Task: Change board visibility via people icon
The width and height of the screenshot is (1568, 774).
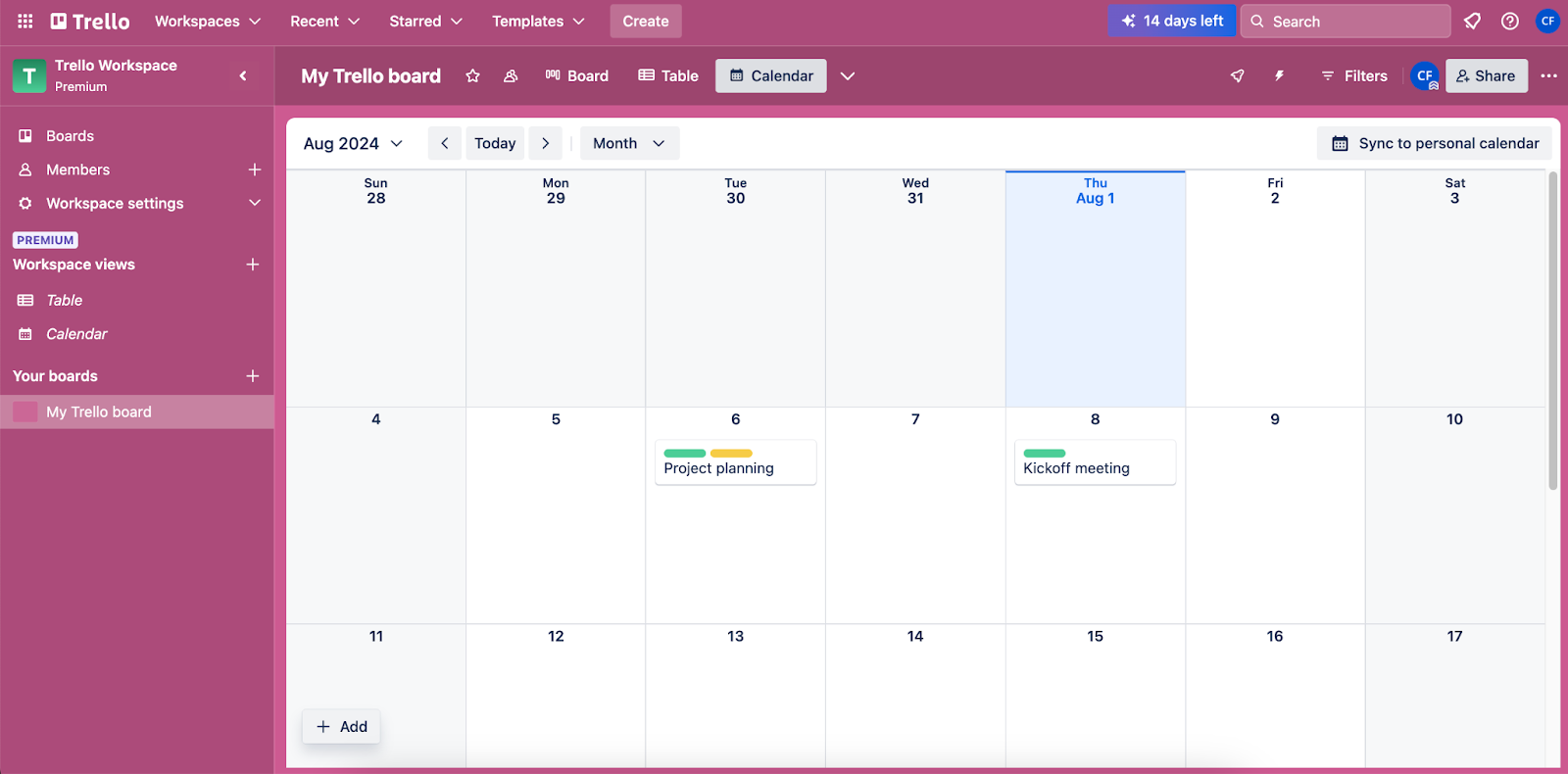Action: (511, 75)
